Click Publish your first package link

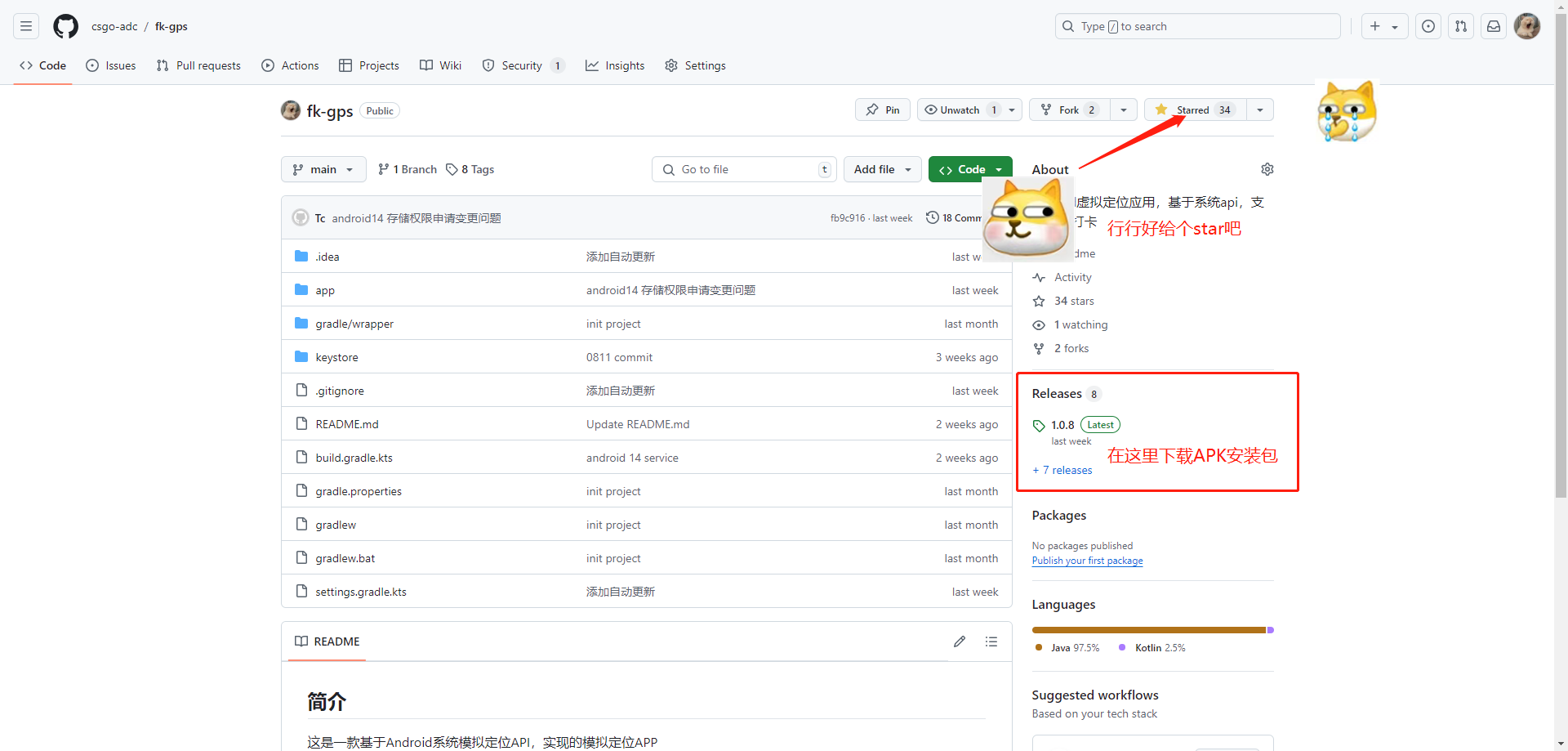(x=1087, y=561)
